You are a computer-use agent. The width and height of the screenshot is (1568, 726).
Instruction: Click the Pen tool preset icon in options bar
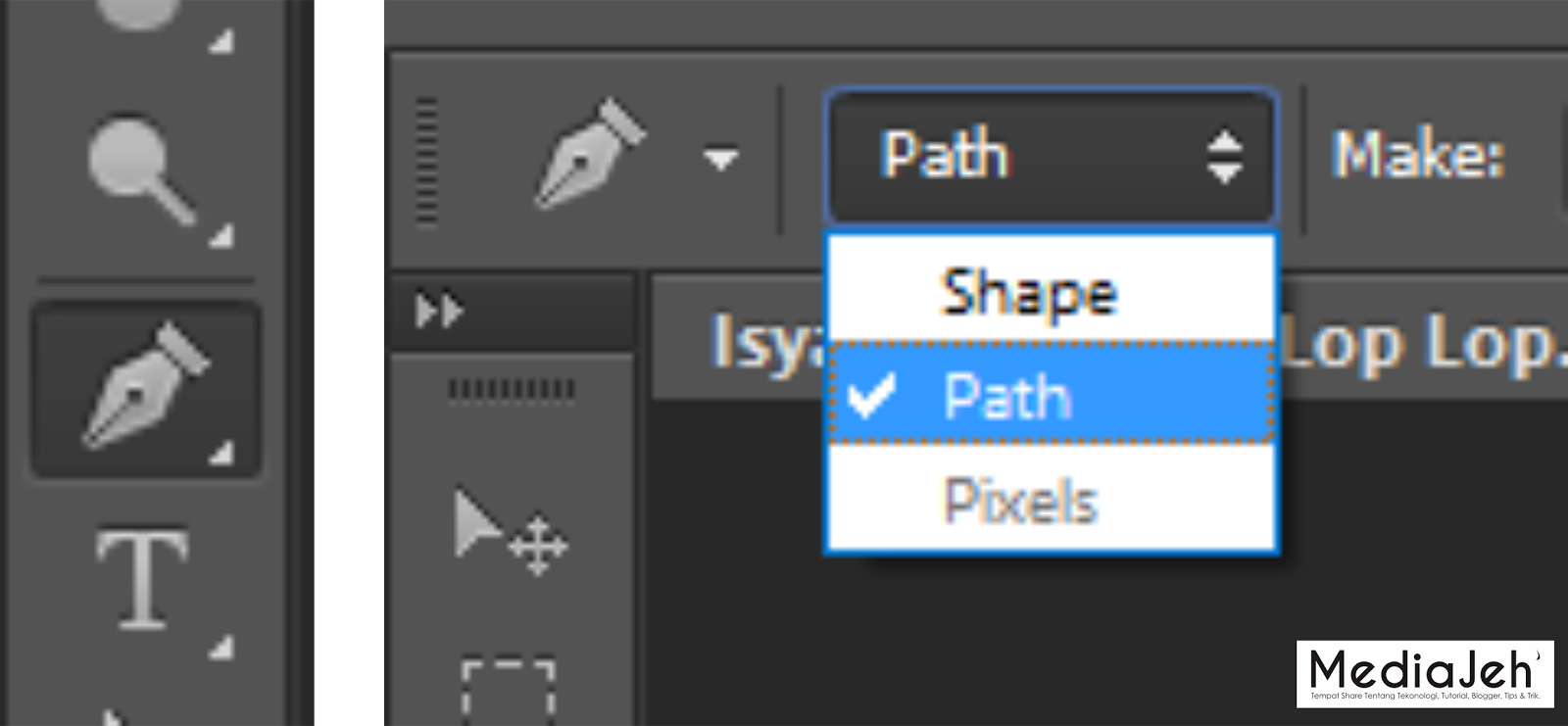[x=588, y=155]
